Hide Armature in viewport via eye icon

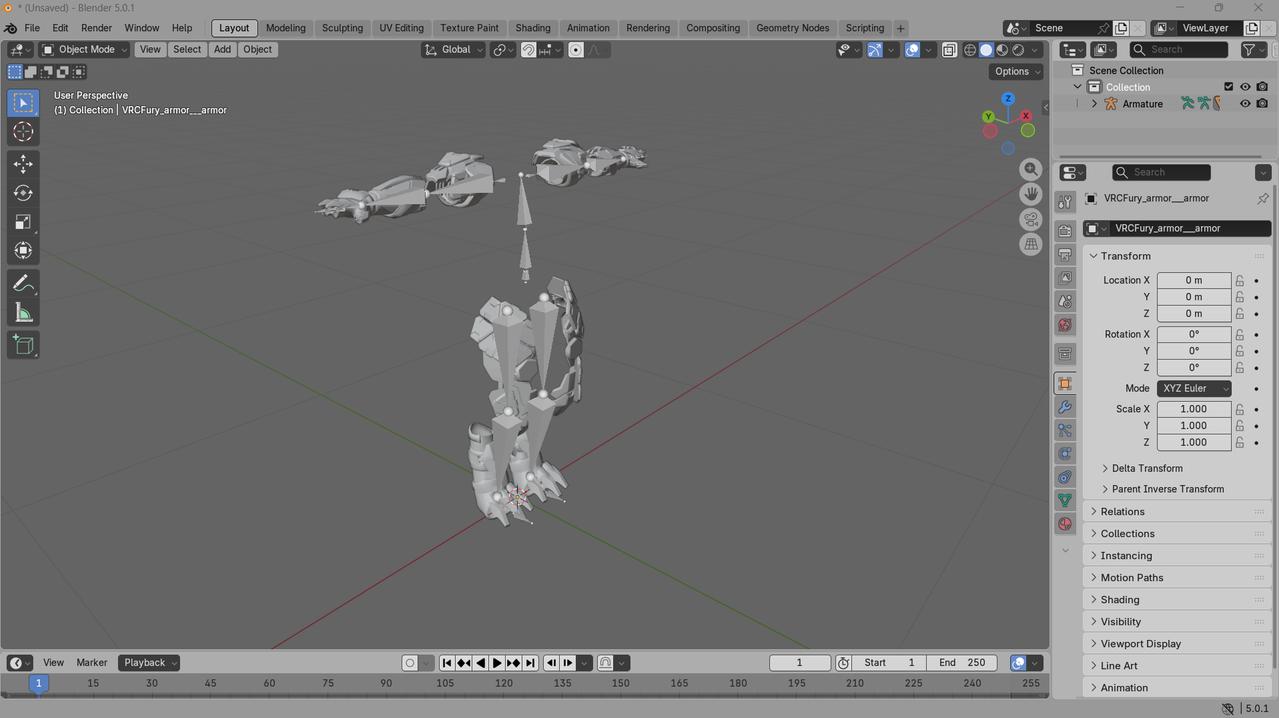(x=1245, y=104)
